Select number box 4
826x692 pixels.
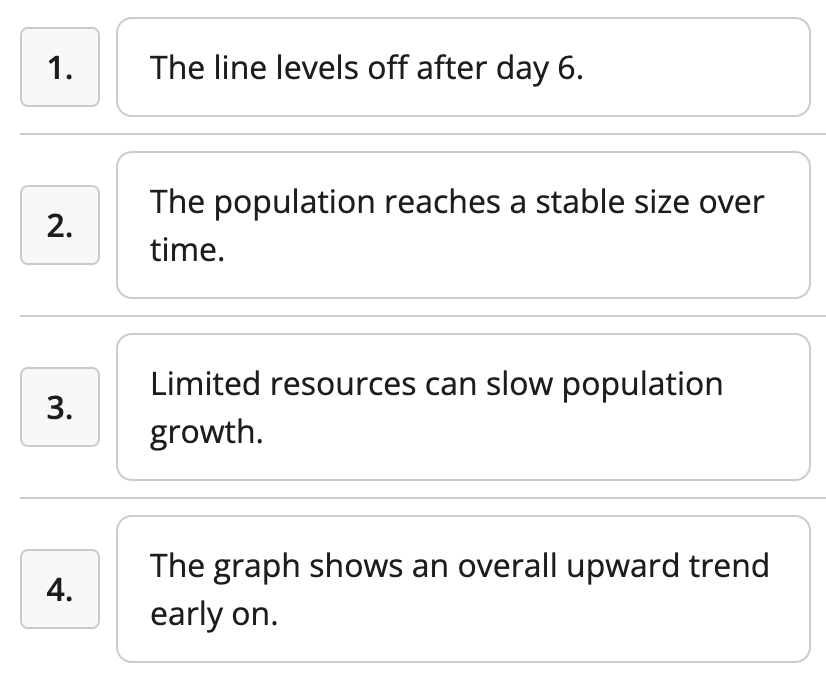click(x=60, y=589)
